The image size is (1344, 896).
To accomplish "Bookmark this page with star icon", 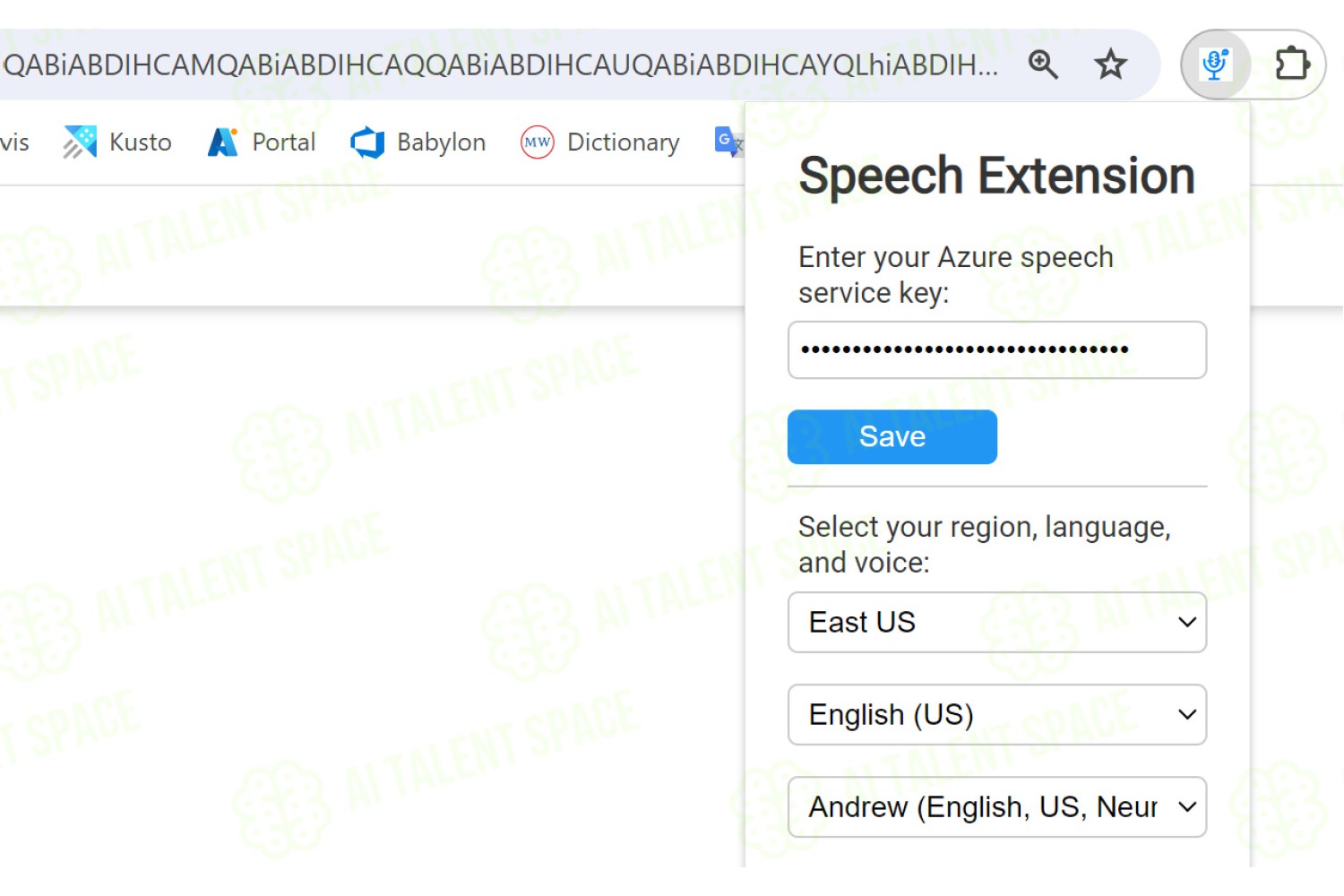I will pyautogui.click(x=1110, y=65).
